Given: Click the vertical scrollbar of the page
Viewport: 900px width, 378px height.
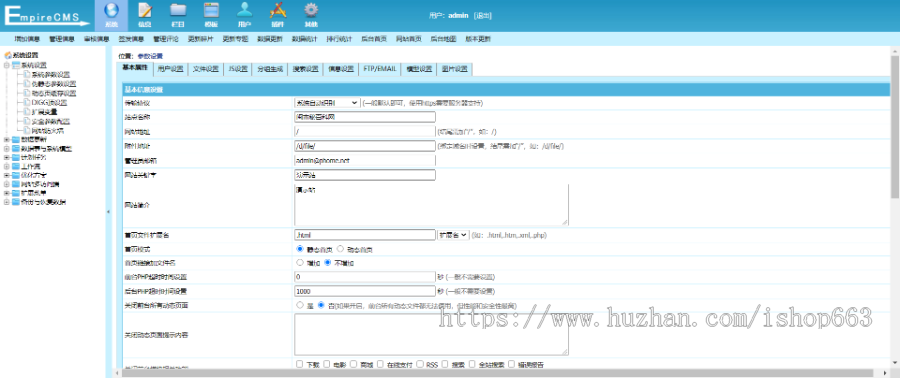Looking at the screenshot, I should pos(895,126).
